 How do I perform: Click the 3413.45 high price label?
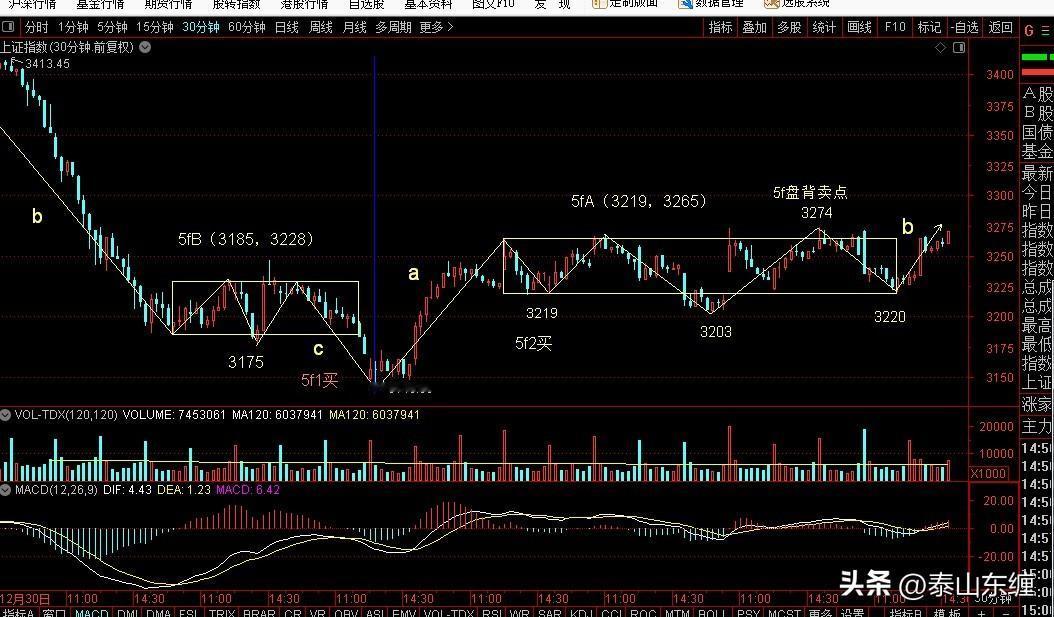pyautogui.click(x=47, y=64)
